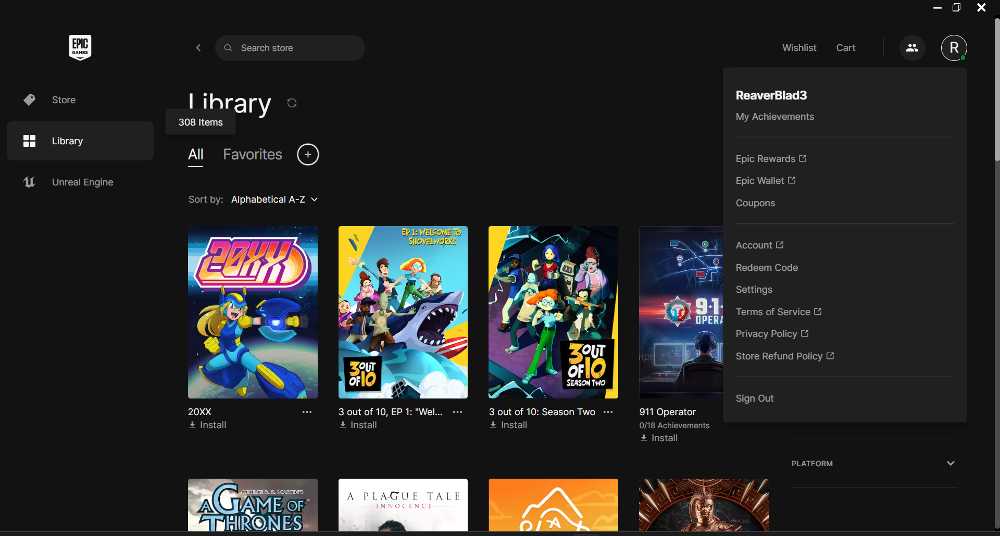Open the Friends list icon
The width and height of the screenshot is (1000, 536).
(x=912, y=48)
